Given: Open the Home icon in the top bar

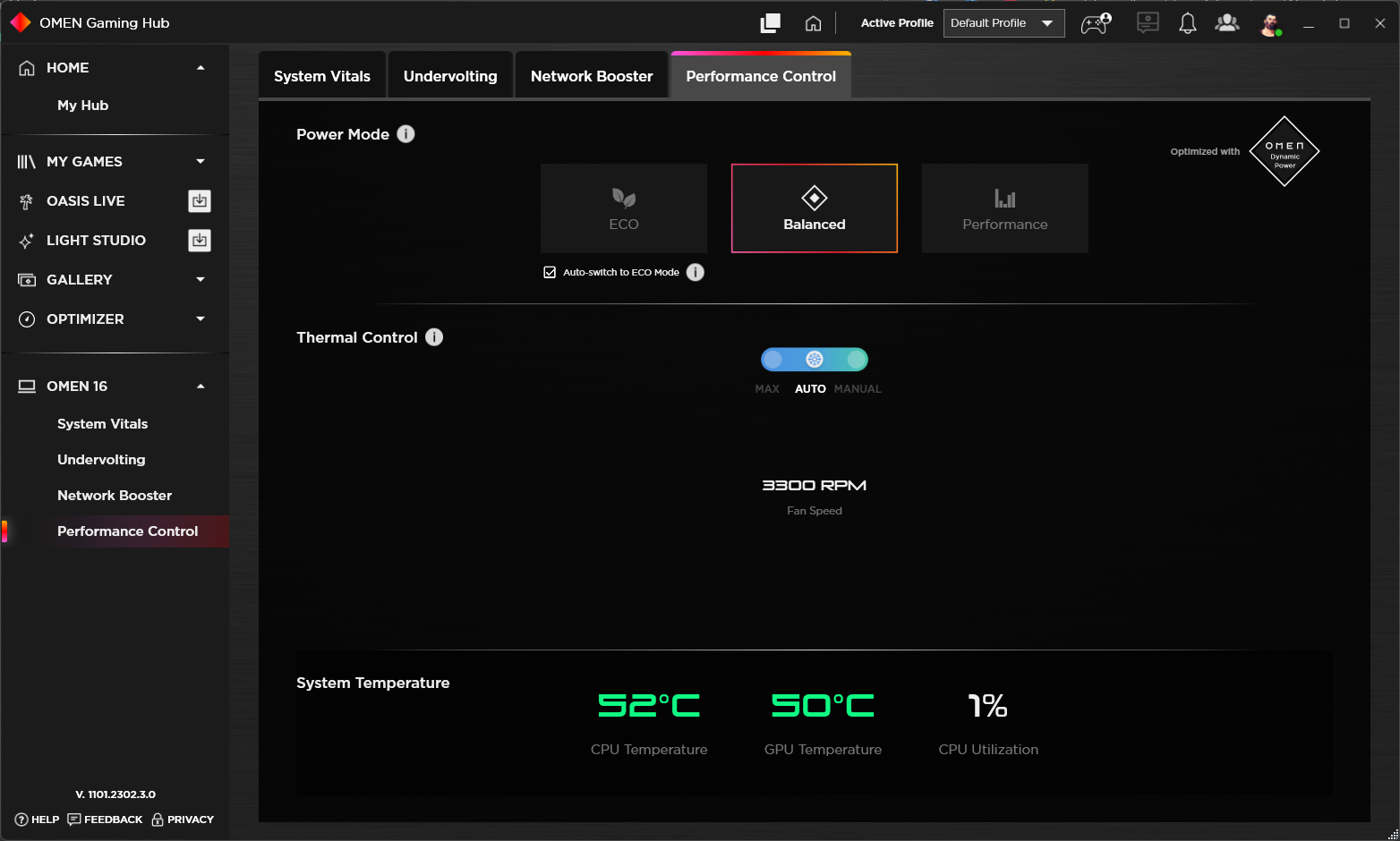Looking at the screenshot, I should pos(813,22).
